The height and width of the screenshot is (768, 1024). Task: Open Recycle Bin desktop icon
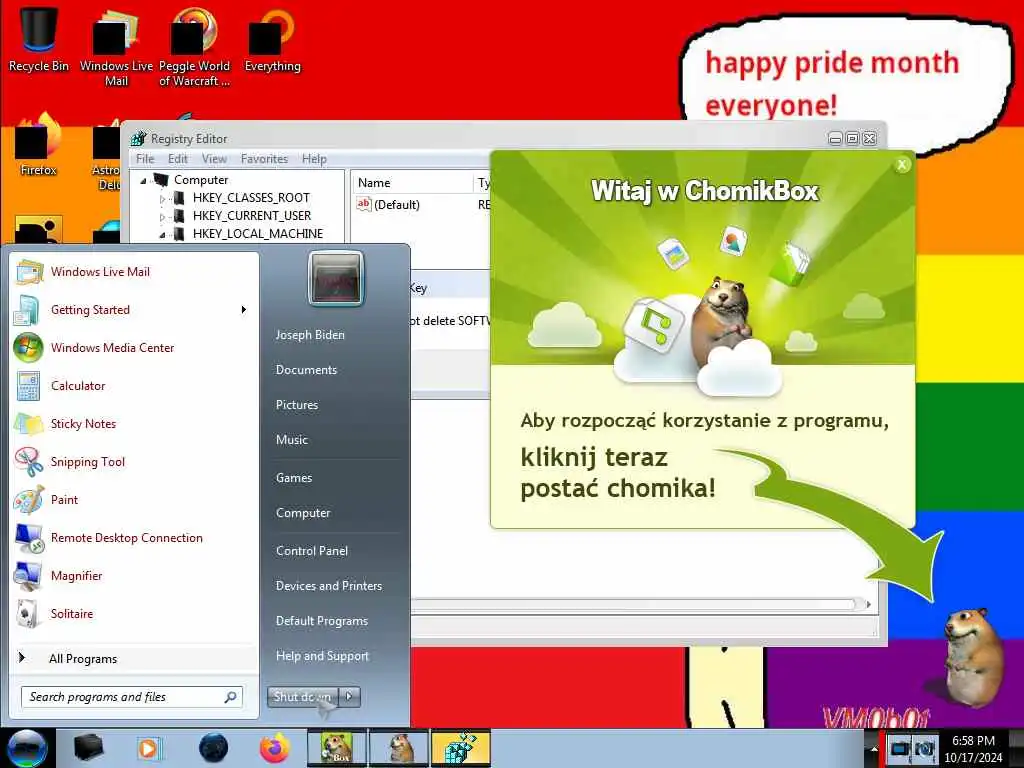[39, 39]
